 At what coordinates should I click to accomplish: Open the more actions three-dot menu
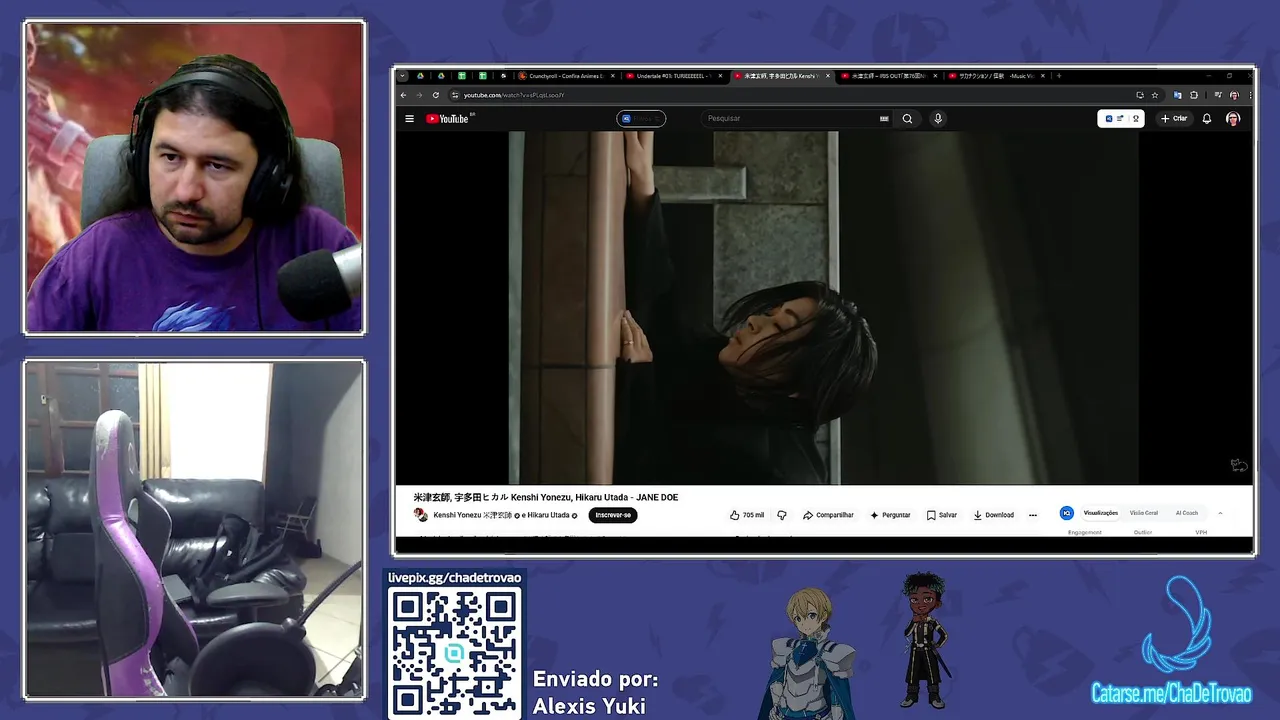[x=1033, y=515]
